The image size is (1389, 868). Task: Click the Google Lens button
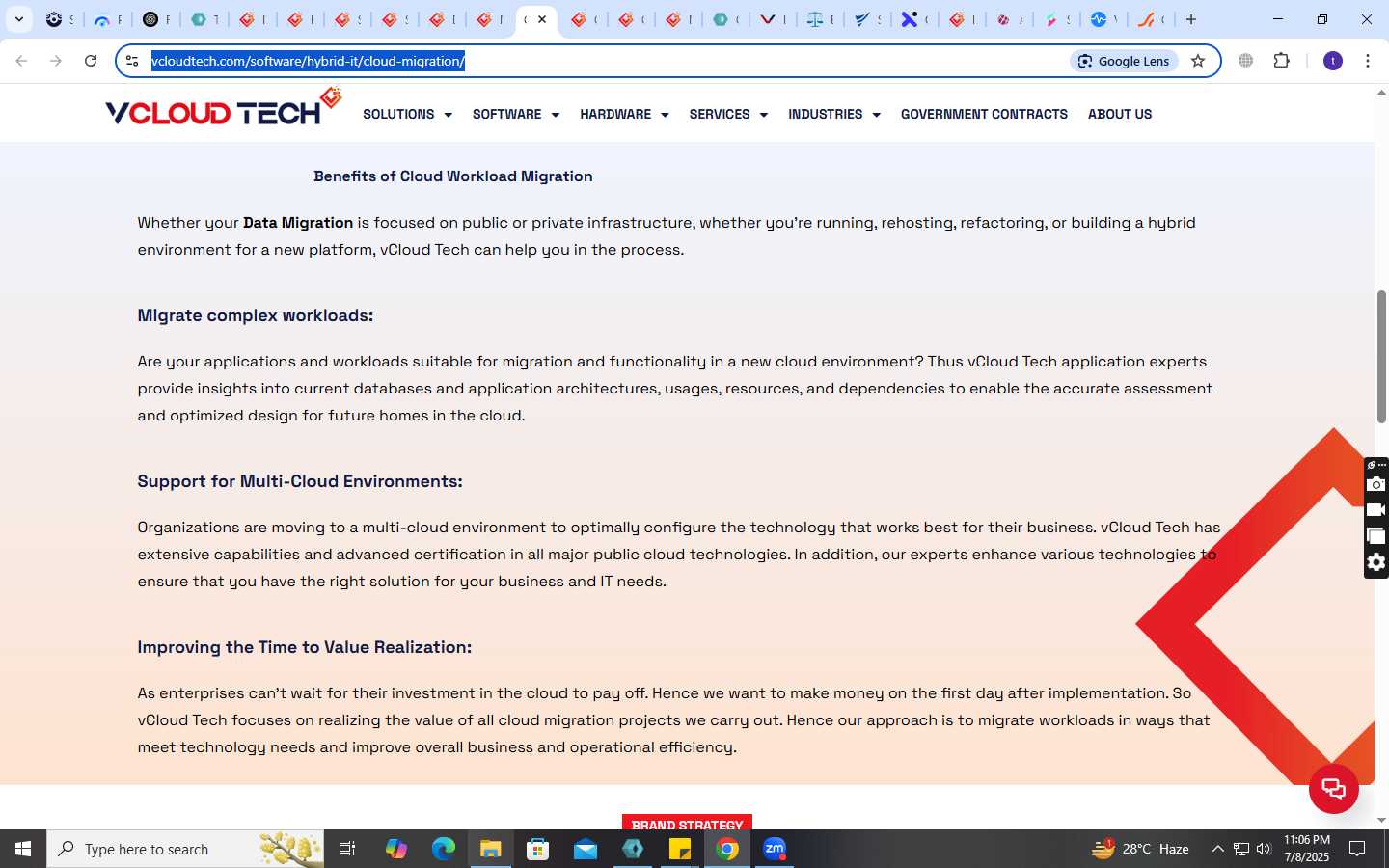coord(1124,61)
